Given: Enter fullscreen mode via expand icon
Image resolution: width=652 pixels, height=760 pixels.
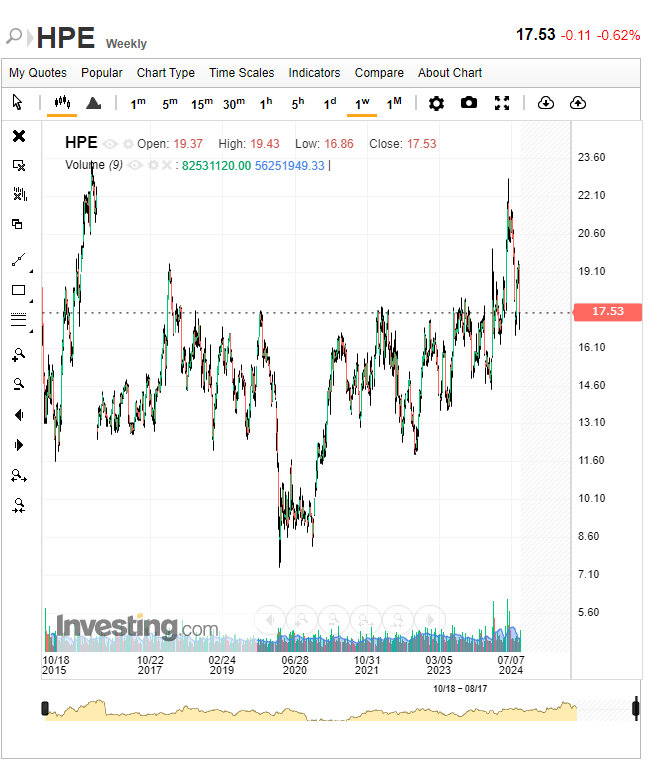Looking at the screenshot, I should 503,103.
